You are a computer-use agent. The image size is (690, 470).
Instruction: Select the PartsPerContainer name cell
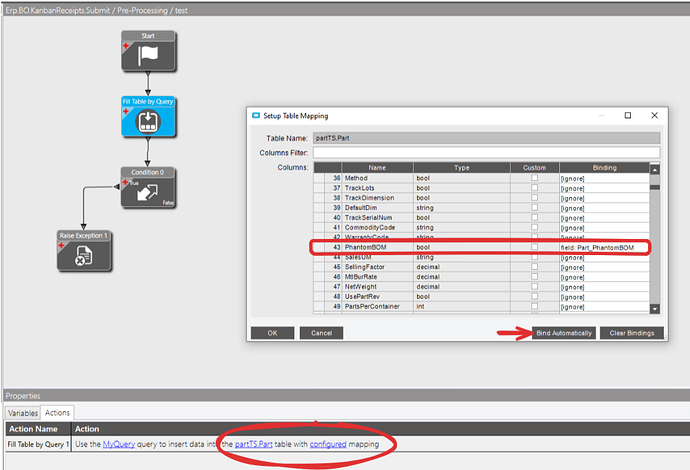377,306
